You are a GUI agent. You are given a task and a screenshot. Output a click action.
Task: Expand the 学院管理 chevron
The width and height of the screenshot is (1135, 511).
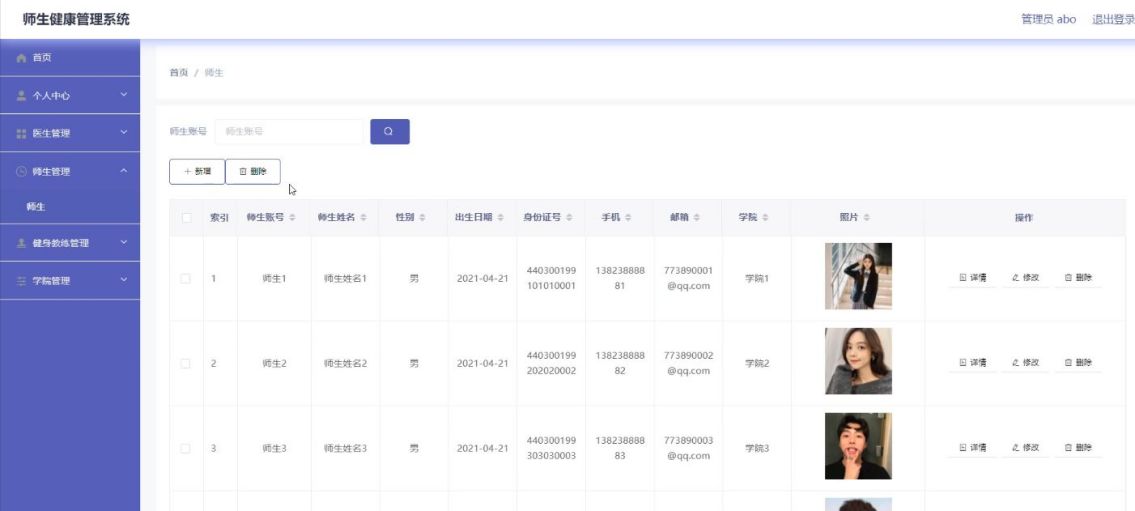coord(124,280)
